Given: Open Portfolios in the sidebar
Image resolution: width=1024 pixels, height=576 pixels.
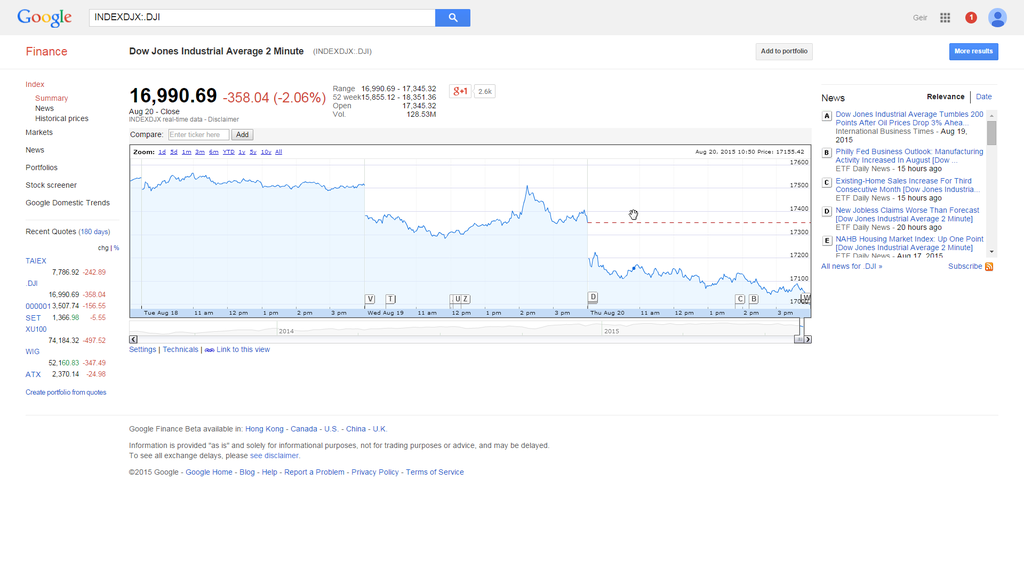Looking at the screenshot, I should click(41, 168).
